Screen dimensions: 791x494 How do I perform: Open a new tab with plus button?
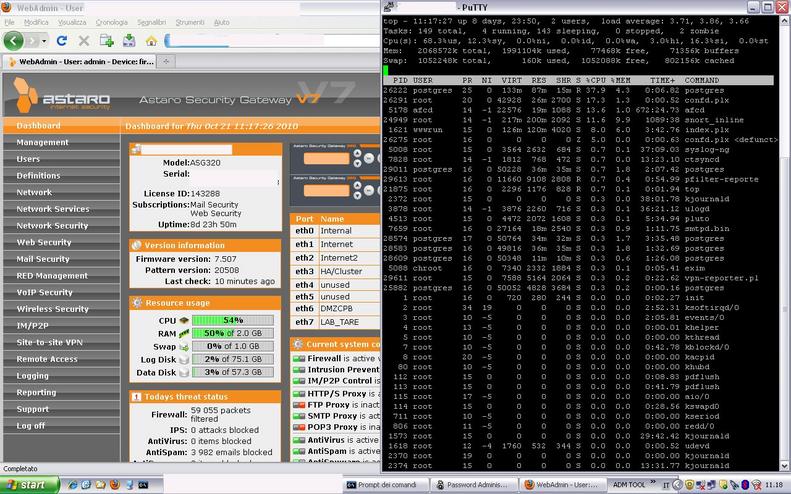click(x=166, y=62)
